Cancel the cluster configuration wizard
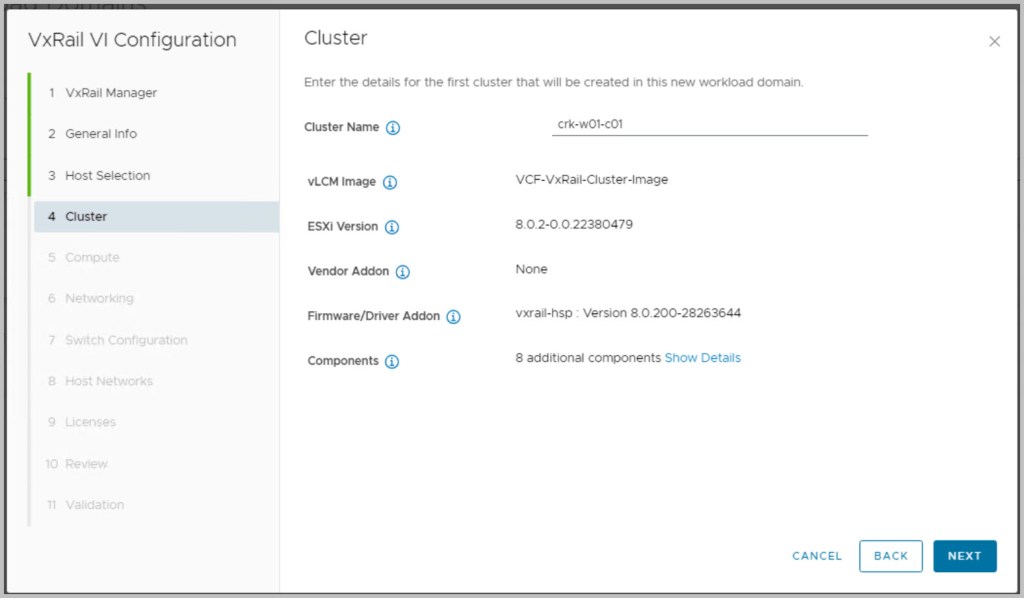This screenshot has width=1024, height=598. point(817,556)
